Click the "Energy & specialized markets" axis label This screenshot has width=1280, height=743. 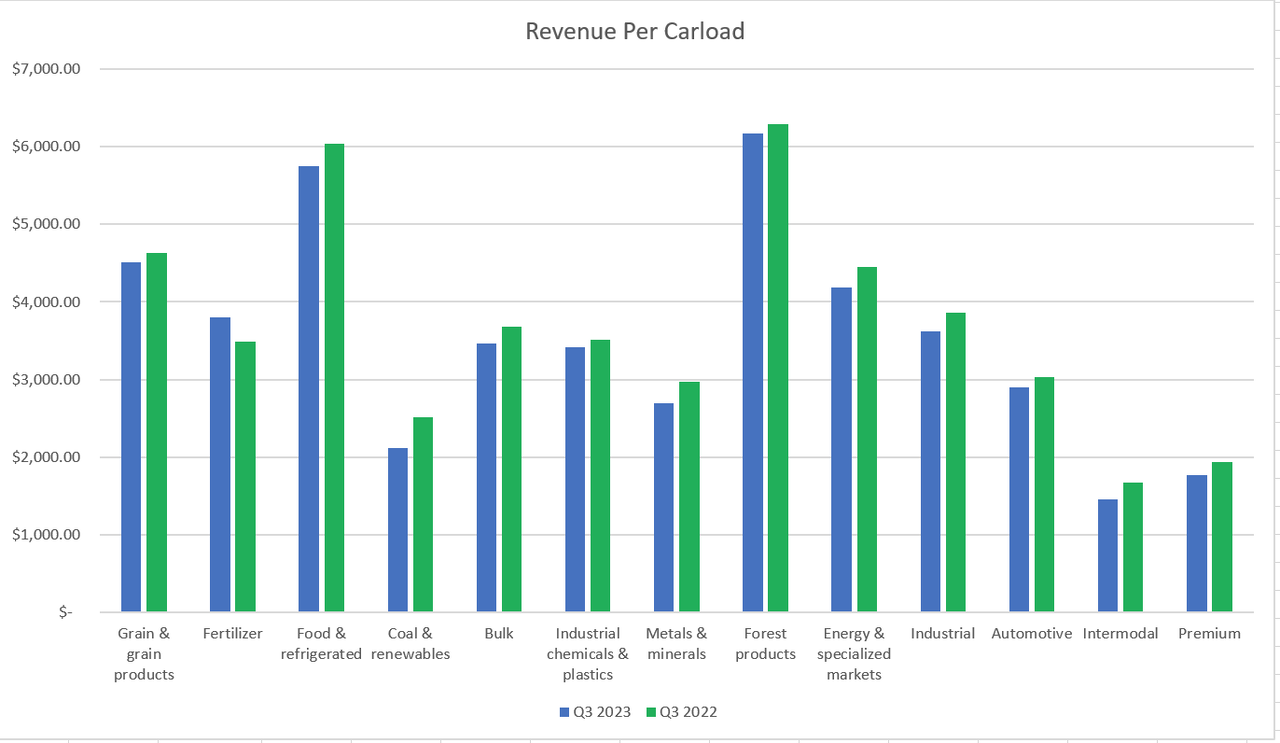click(853, 654)
